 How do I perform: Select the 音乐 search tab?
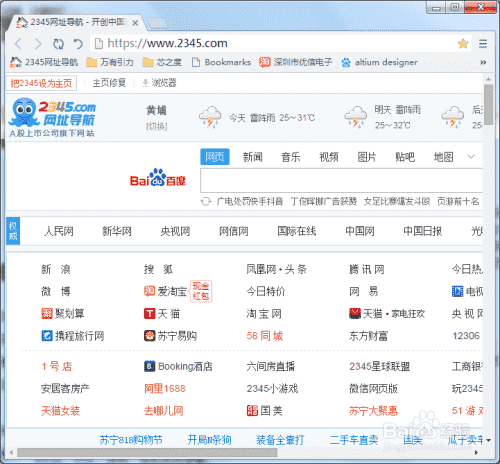pos(291,157)
